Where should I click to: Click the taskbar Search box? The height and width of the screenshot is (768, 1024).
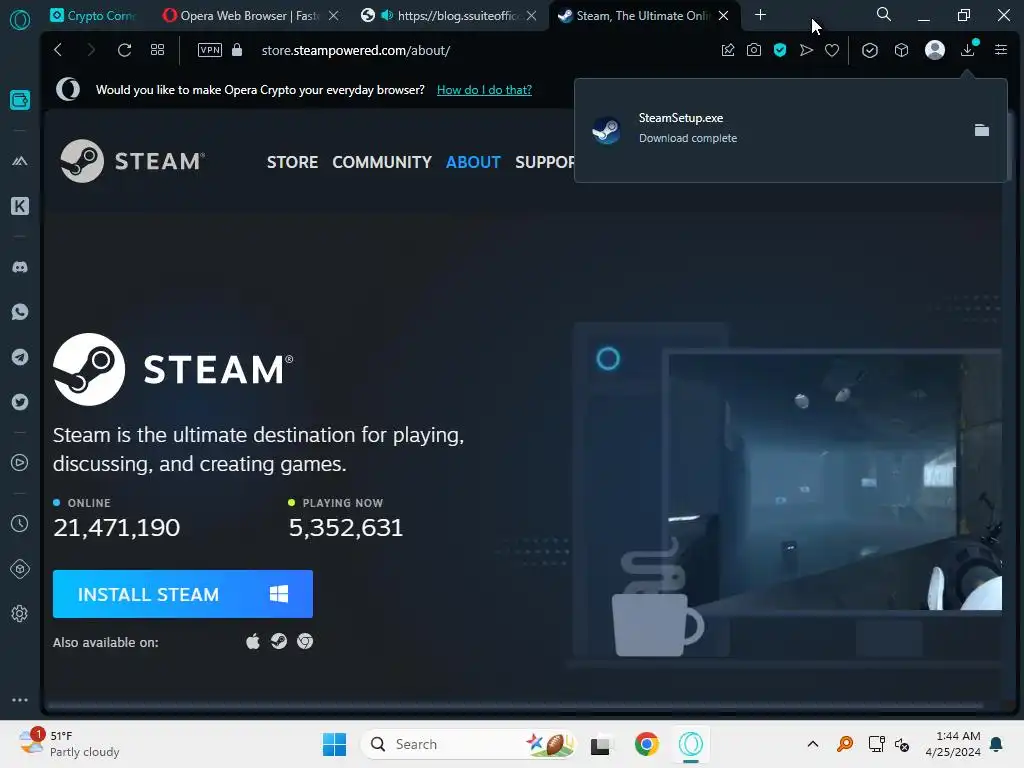point(468,744)
